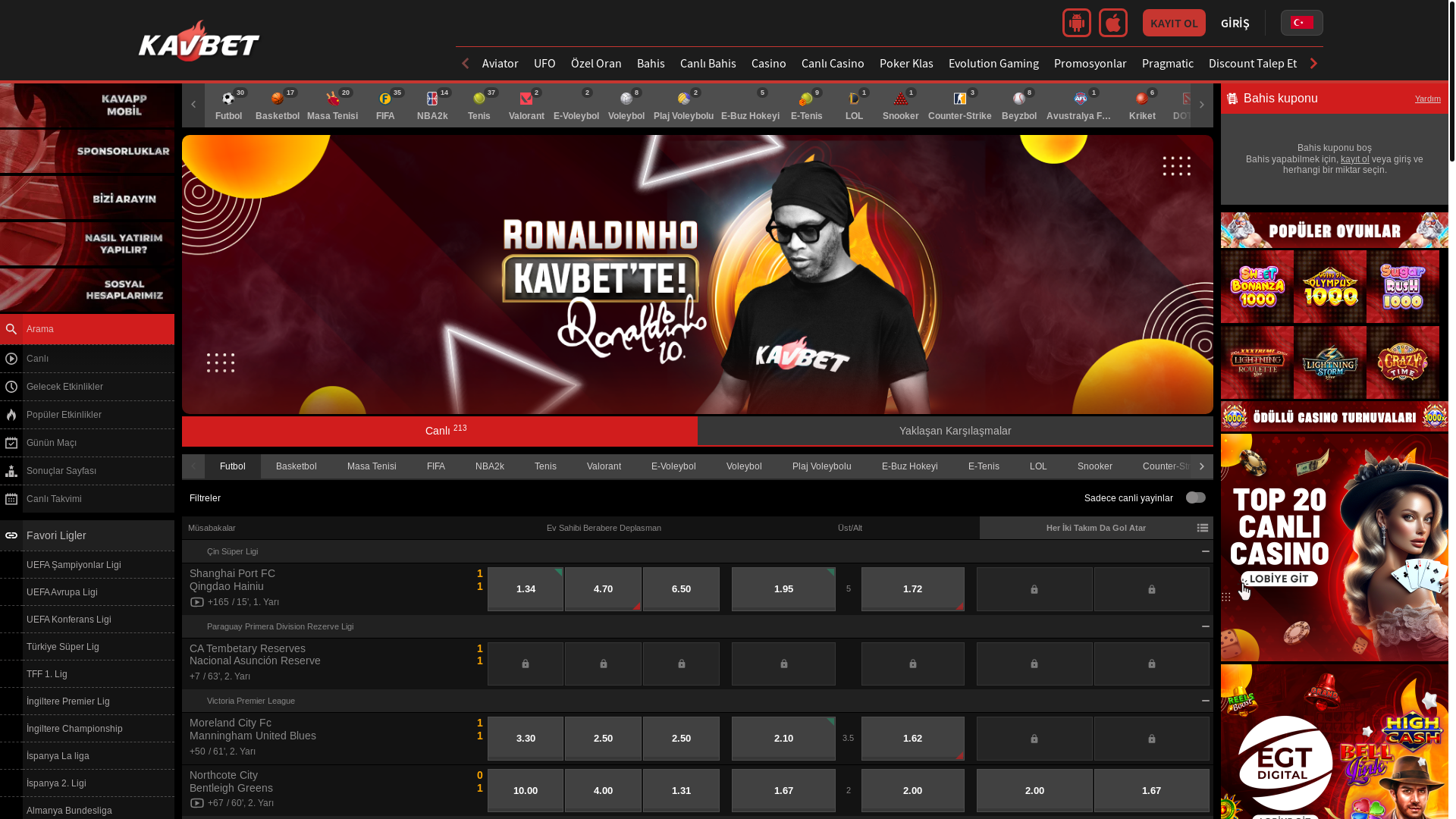Image resolution: width=1456 pixels, height=819 pixels.
Task: Open the Apple app download icon
Action: tap(1112, 23)
